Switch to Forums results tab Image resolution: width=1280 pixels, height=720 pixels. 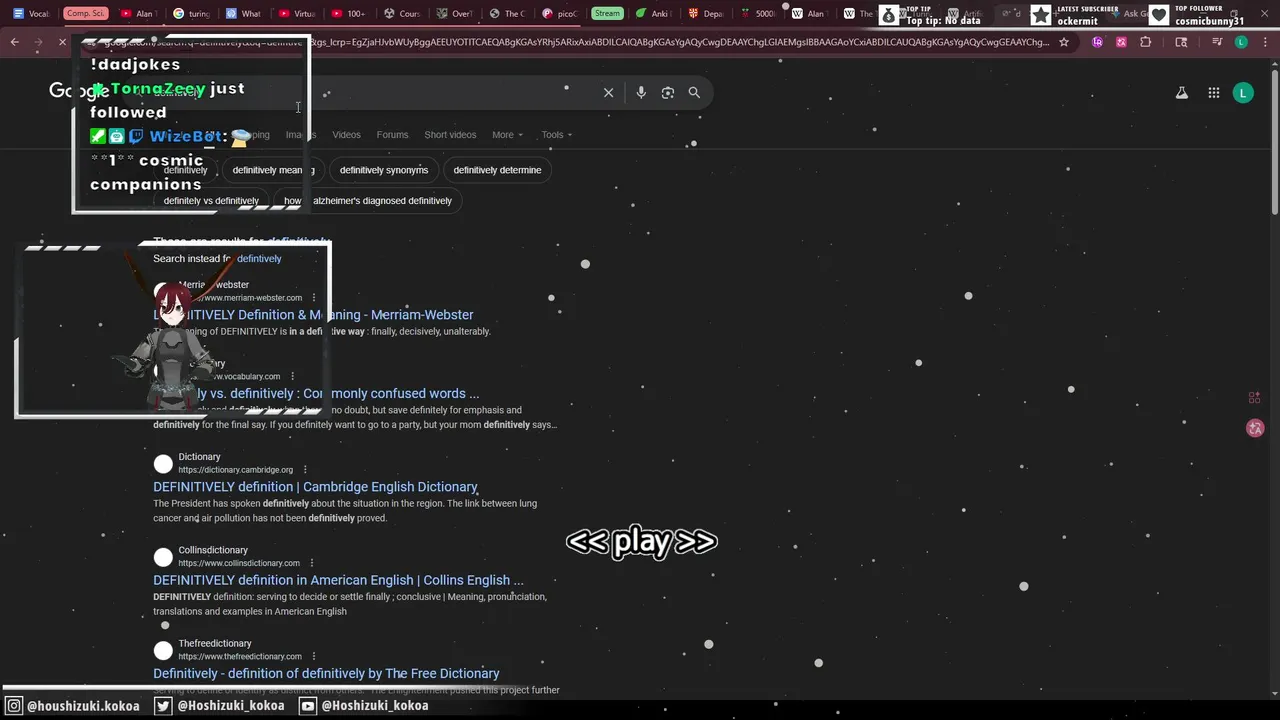tap(392, 135)
